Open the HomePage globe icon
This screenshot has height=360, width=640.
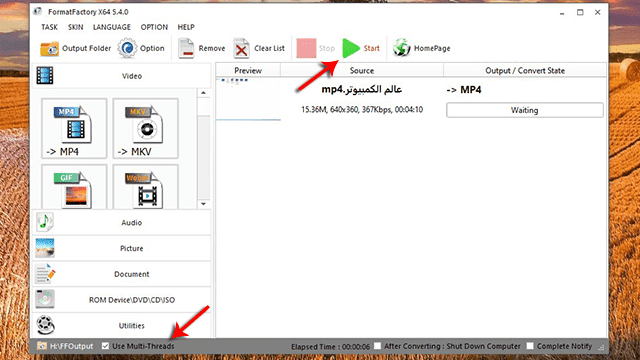401,48
